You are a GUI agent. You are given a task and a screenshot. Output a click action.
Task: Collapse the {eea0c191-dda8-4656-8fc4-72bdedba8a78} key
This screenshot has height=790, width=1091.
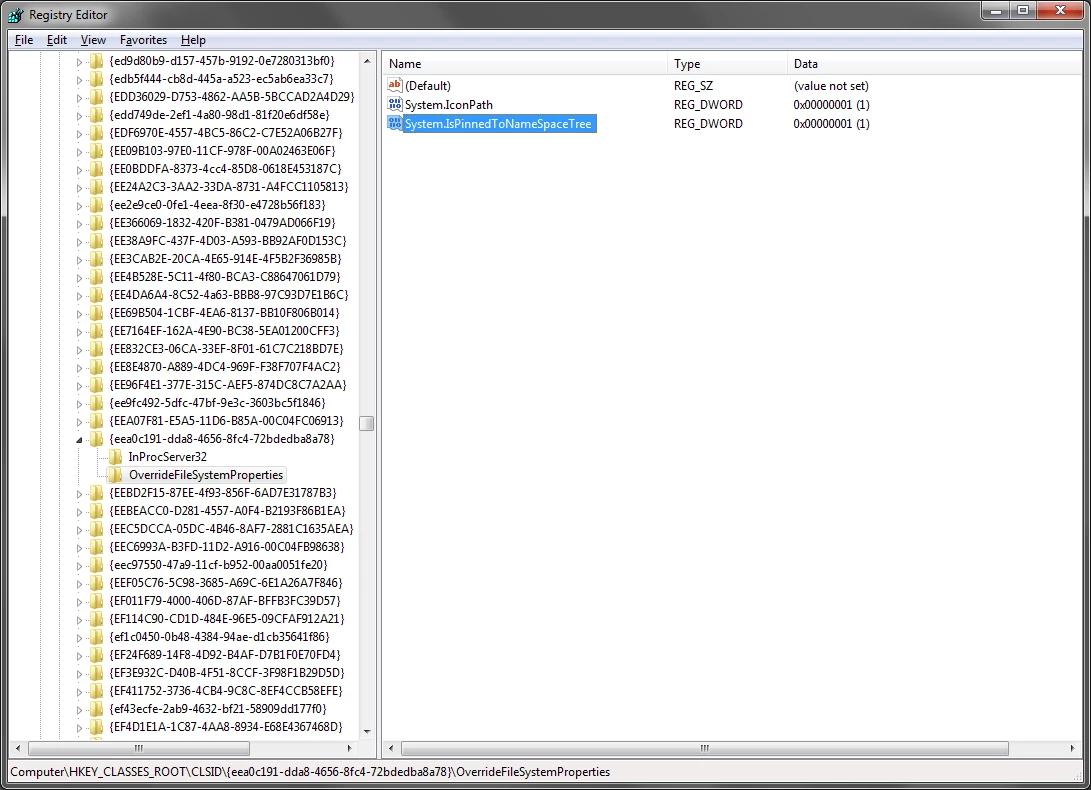tap(79, 439)
